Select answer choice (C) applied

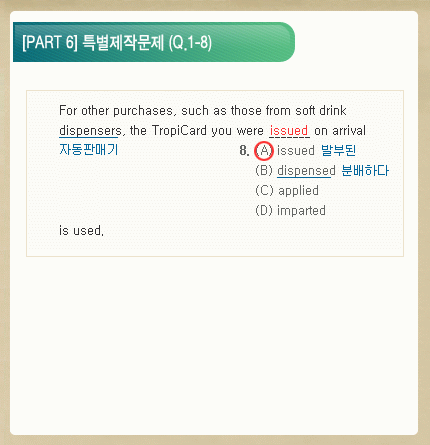(x=287, y=191)
